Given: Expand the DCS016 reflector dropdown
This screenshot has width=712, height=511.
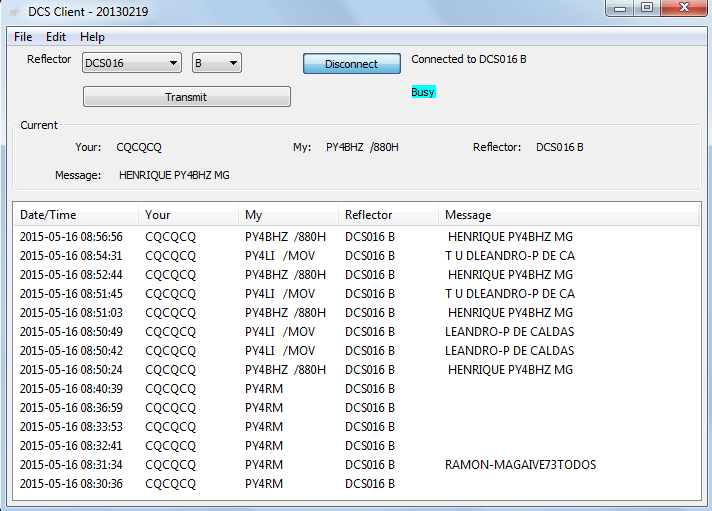Looking at the screenshot, I should click(x=132, y=63).
